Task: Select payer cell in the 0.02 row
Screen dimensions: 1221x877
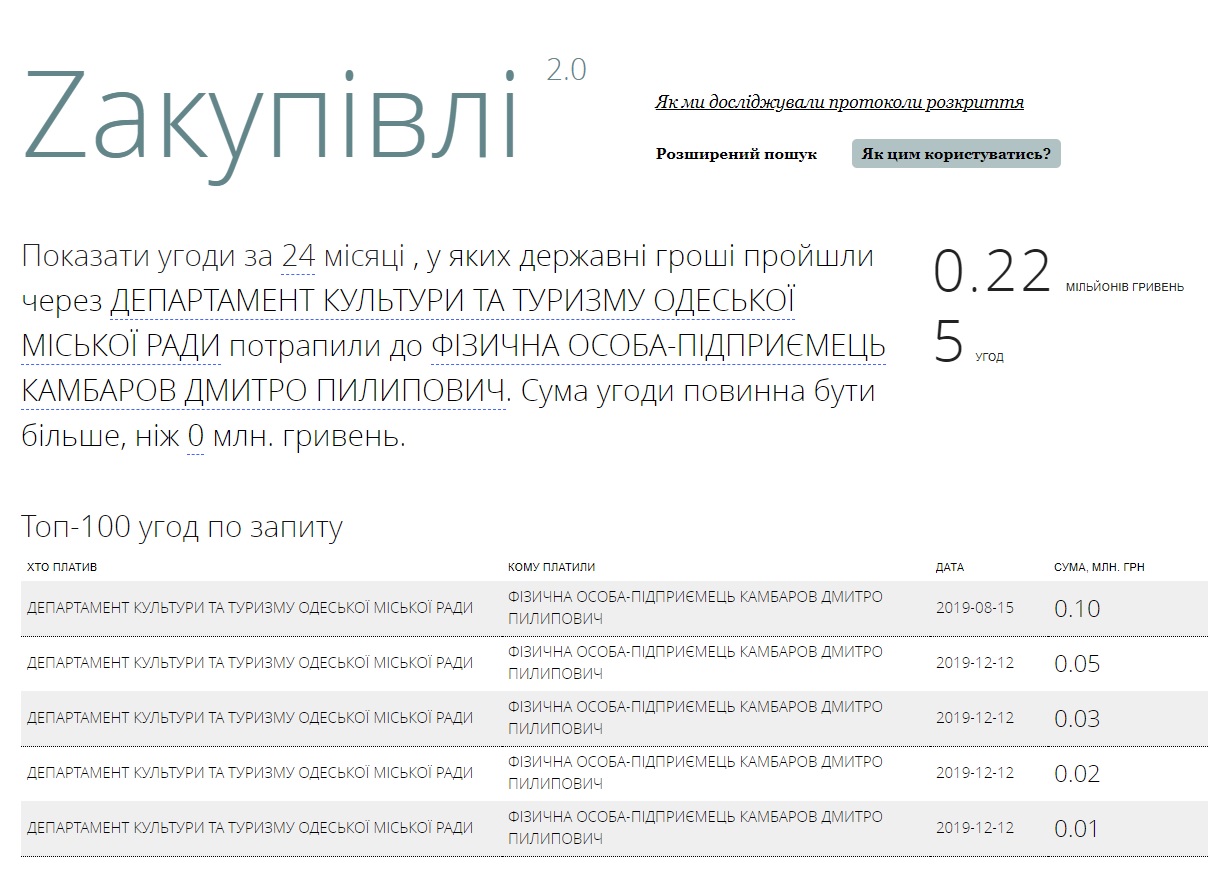Action: tap(250, 773)
